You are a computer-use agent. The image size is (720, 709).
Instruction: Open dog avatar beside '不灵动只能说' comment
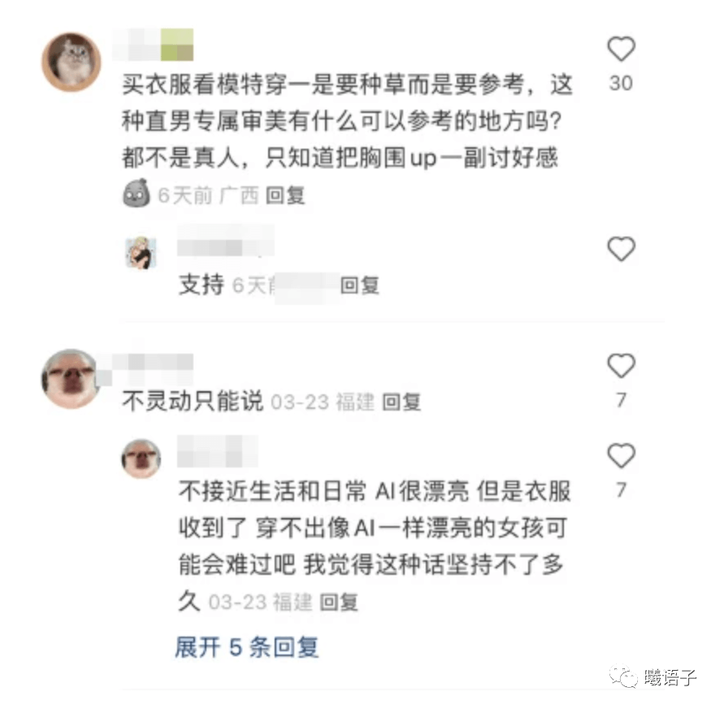point(70,378)
